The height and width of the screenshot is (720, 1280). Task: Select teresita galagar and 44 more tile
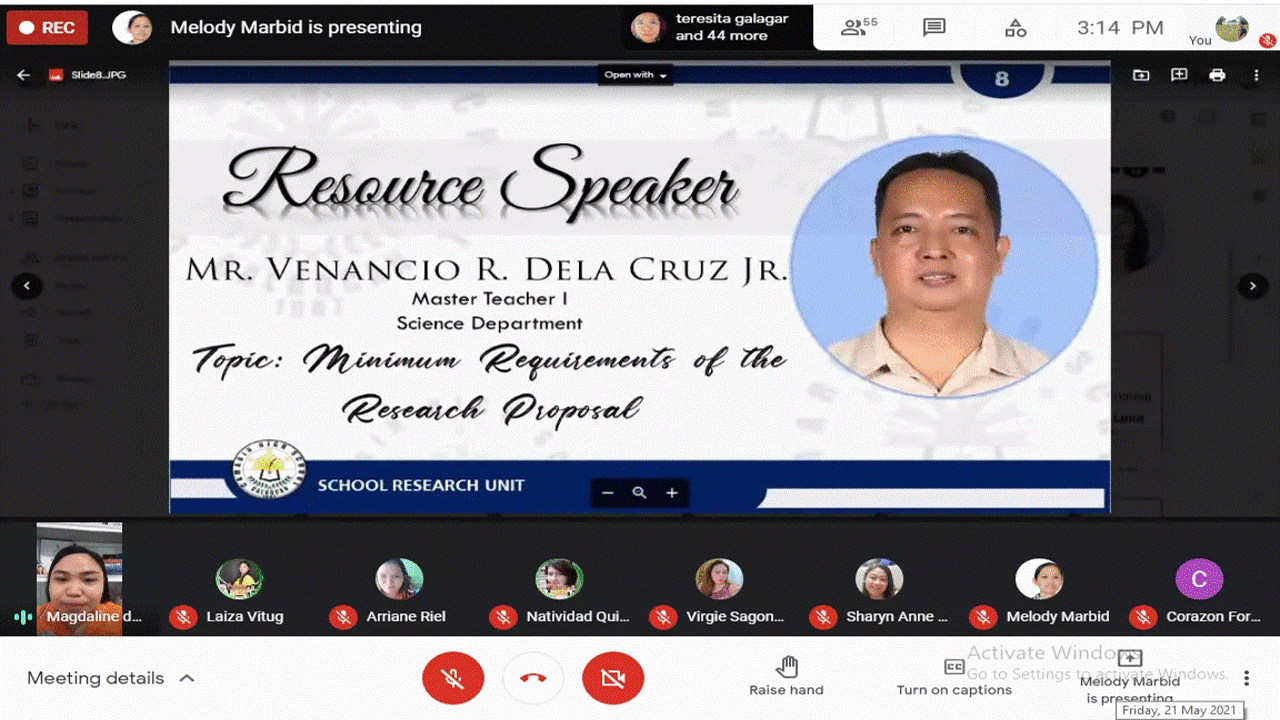718,27
